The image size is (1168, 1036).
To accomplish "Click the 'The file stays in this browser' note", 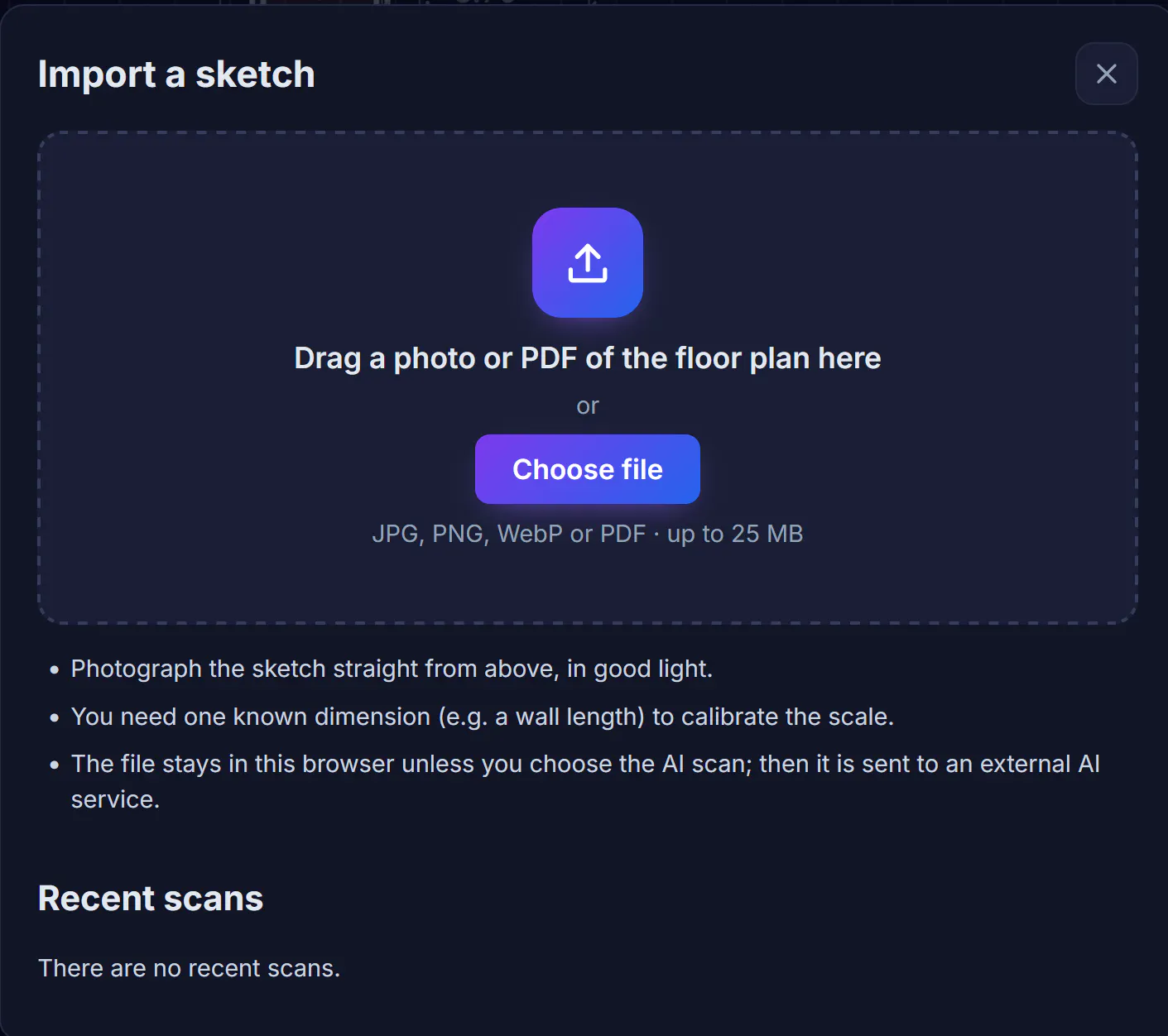I will pos(585,781).
